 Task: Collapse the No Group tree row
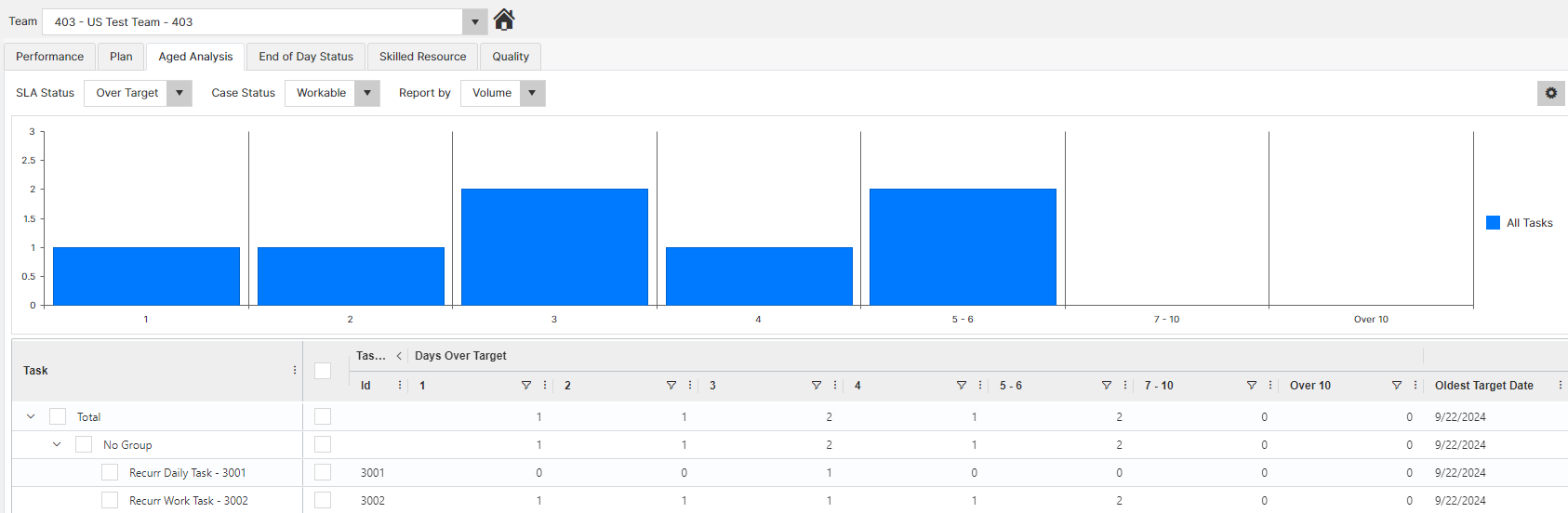pyautogui.click(x=57, y=445)
